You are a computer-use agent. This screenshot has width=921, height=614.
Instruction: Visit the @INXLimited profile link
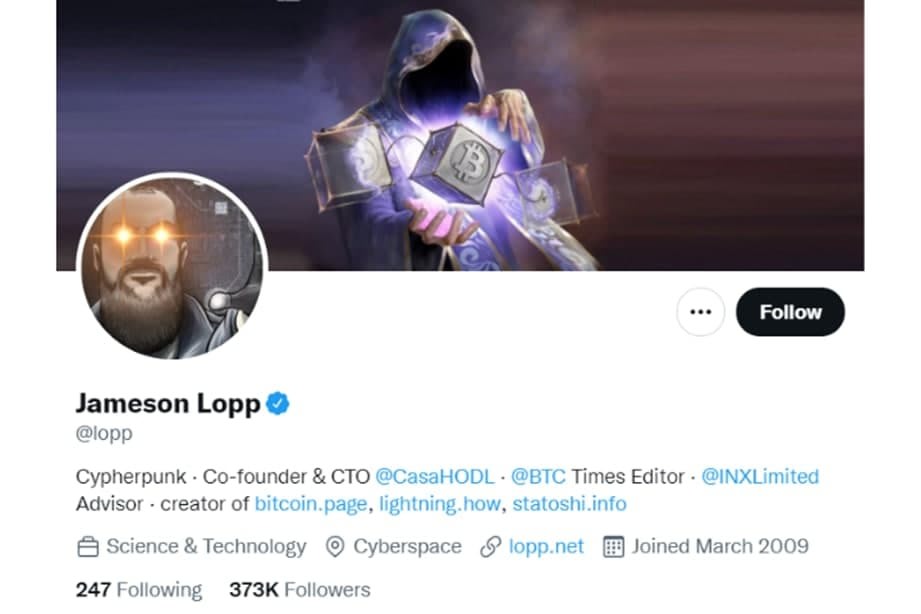[x=760, y=476]
